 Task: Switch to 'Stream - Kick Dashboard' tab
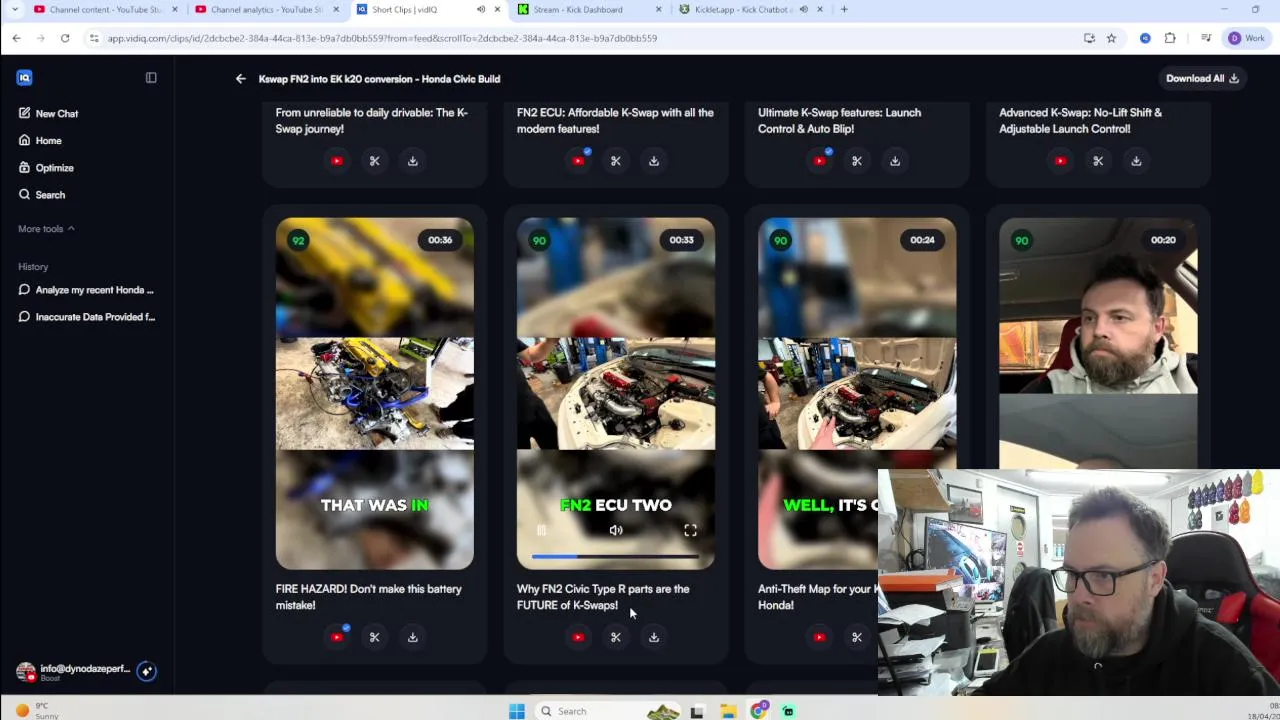[589, 10]
